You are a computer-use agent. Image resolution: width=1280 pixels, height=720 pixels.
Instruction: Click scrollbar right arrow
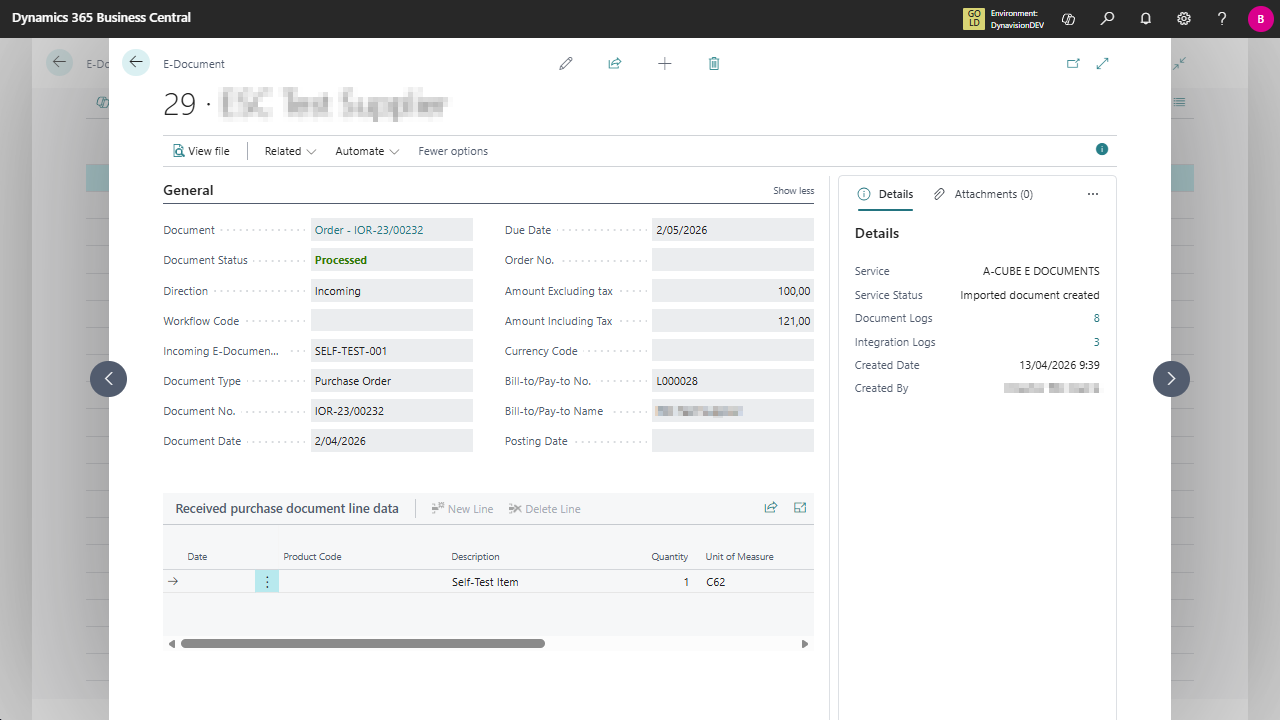[x=805, y=644]
